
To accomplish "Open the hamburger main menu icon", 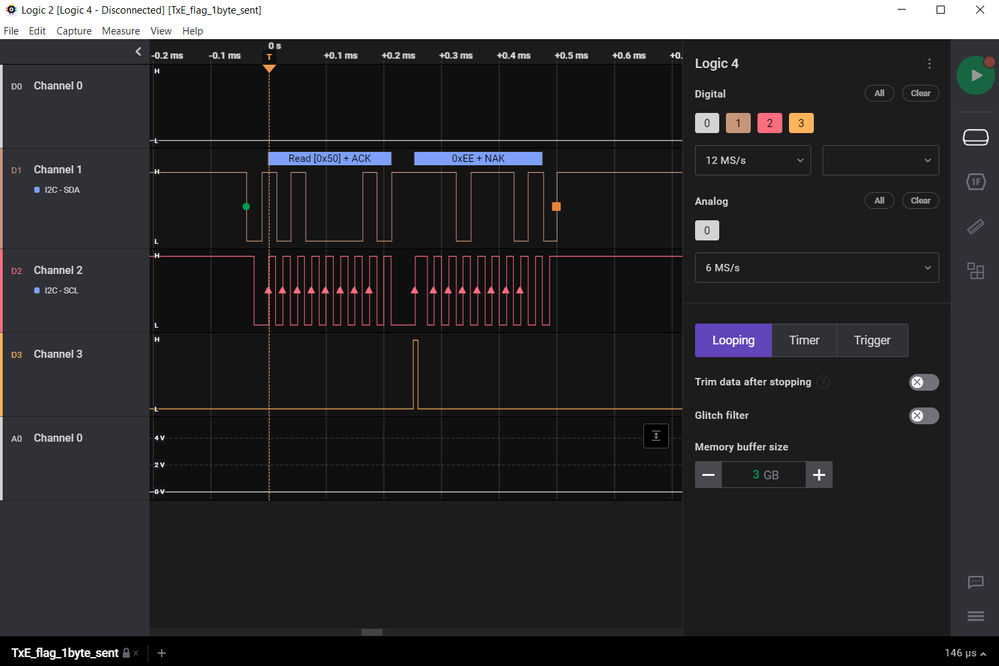I will [975, 616].
